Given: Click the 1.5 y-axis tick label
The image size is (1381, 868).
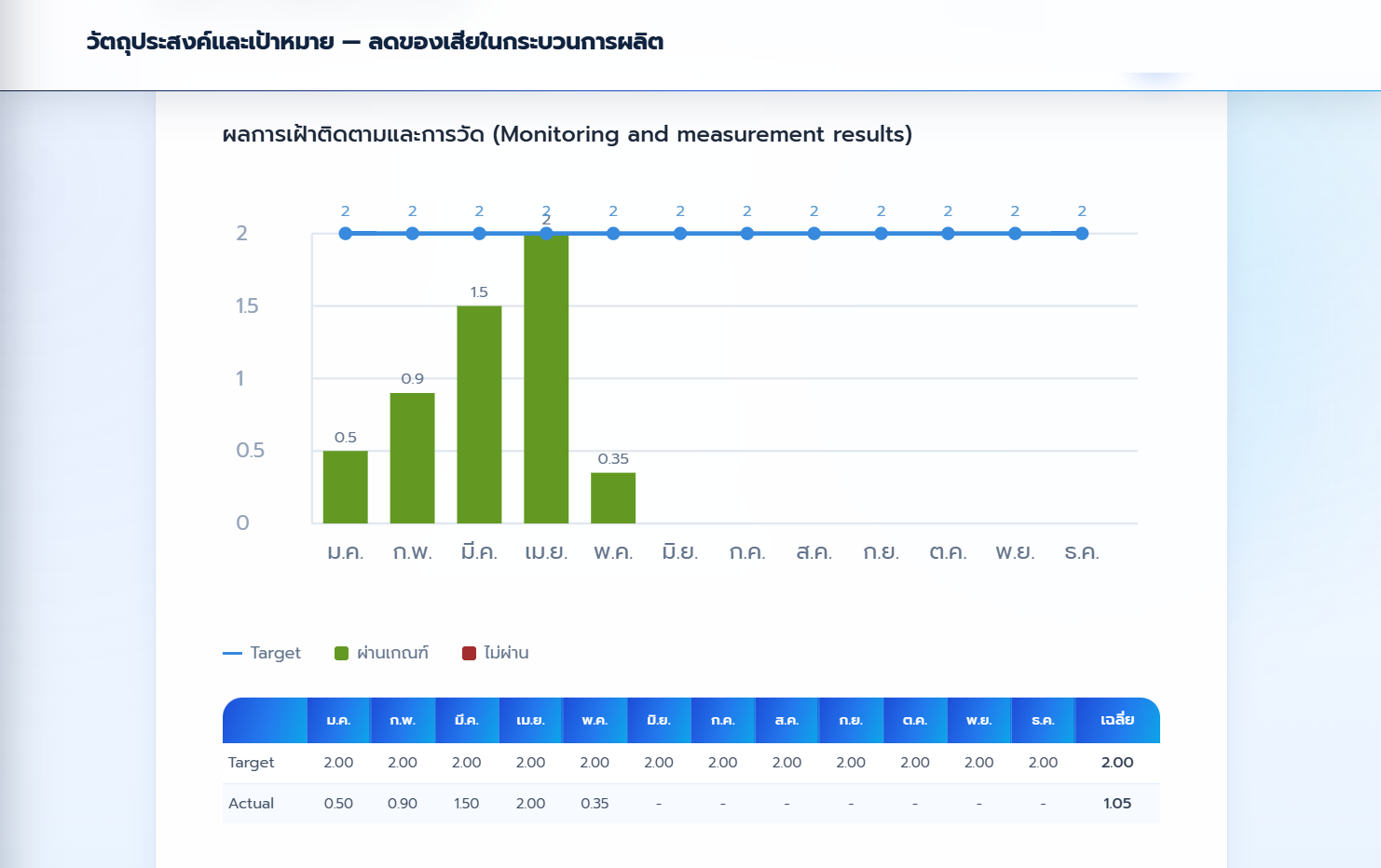Looking at the screenshot, I should pyautogui.click(x=247, y=305).
